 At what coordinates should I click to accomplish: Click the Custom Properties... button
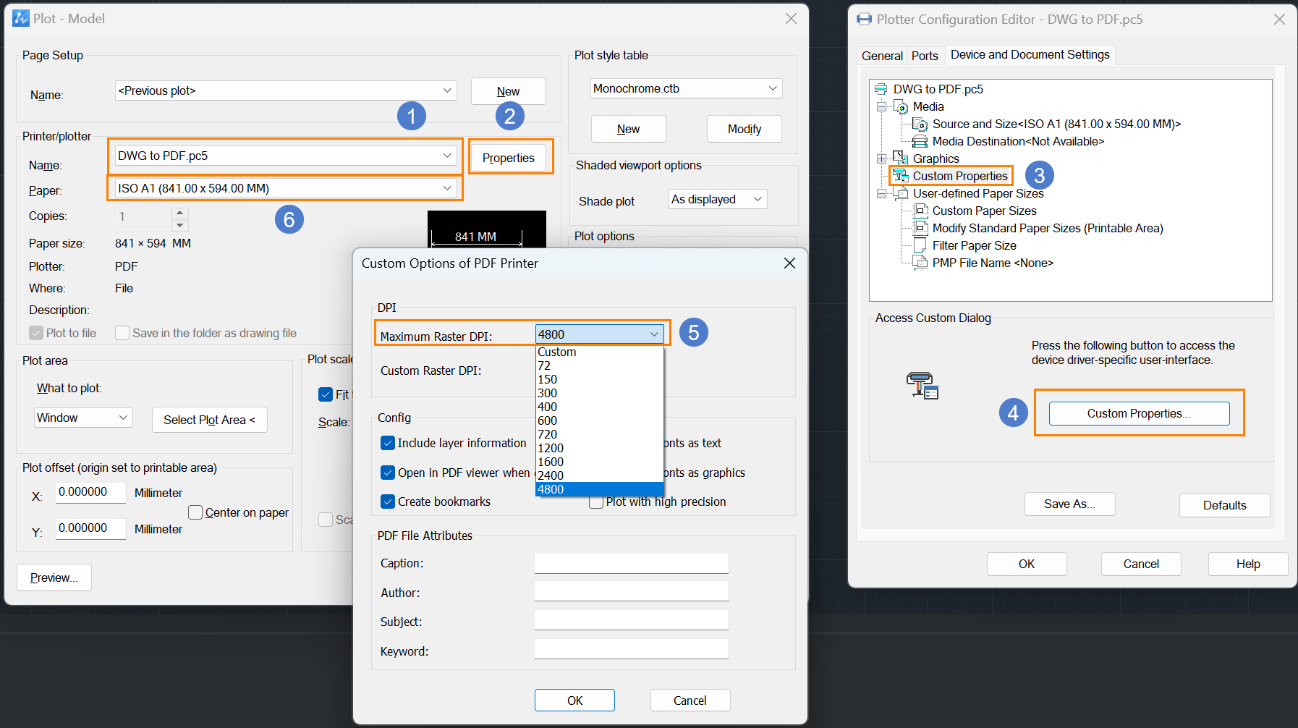click(1139, 414)
